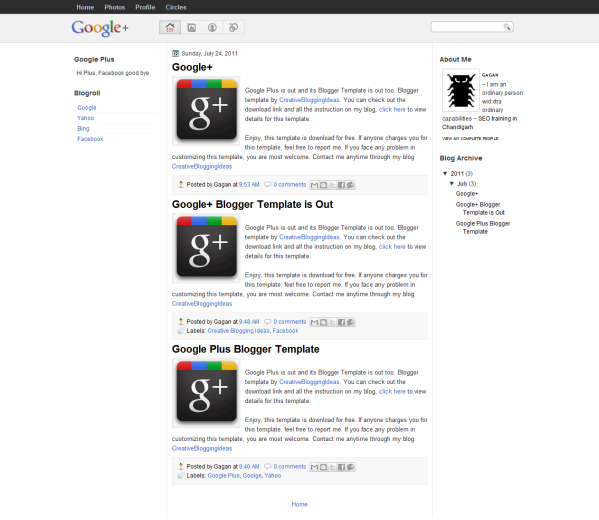Open the Yahoo link in Blogroll
599x520 pixels.
click(x=86, y=118)
